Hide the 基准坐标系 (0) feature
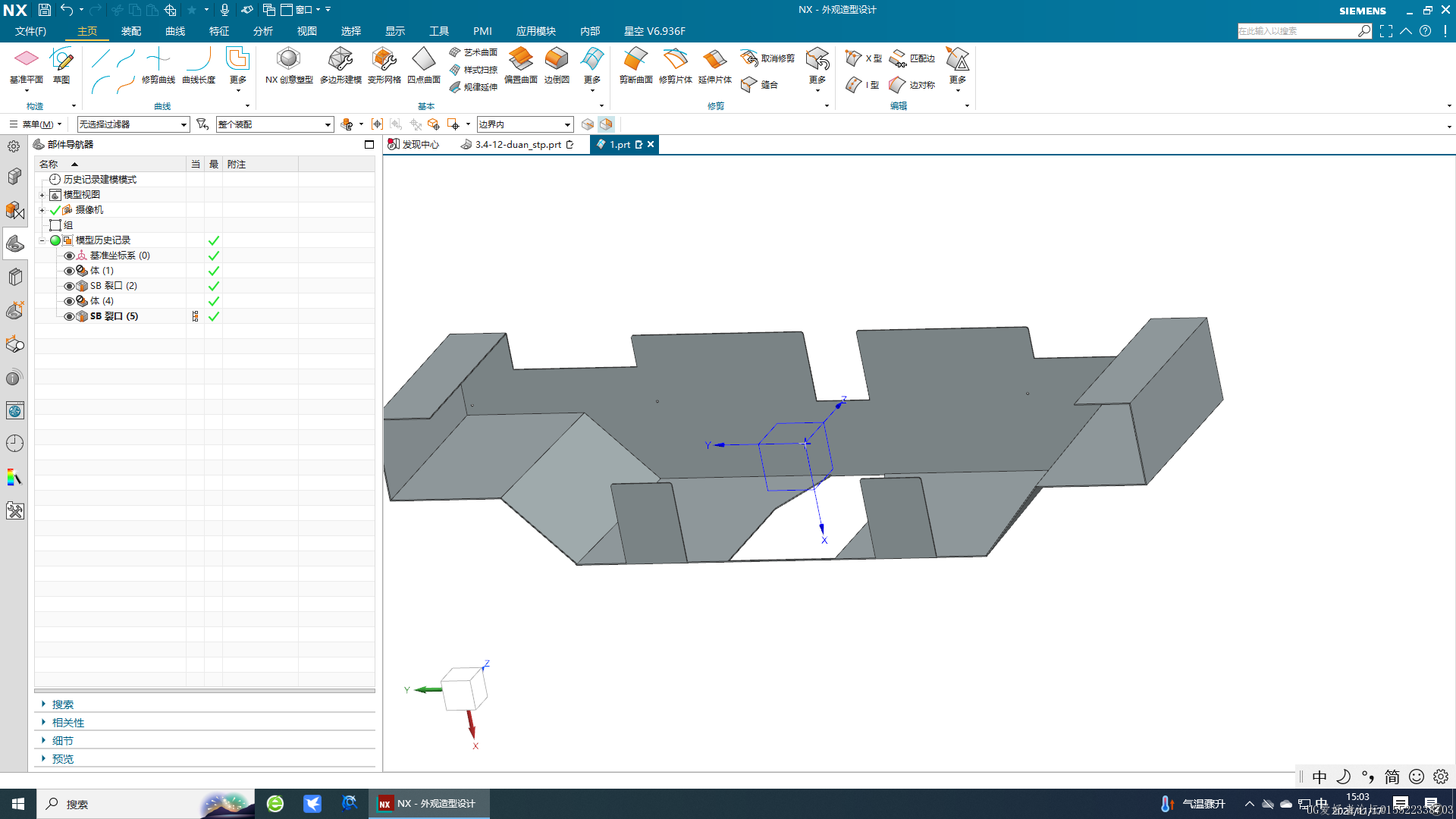1456x819 pixels. (x=69, y=256)
